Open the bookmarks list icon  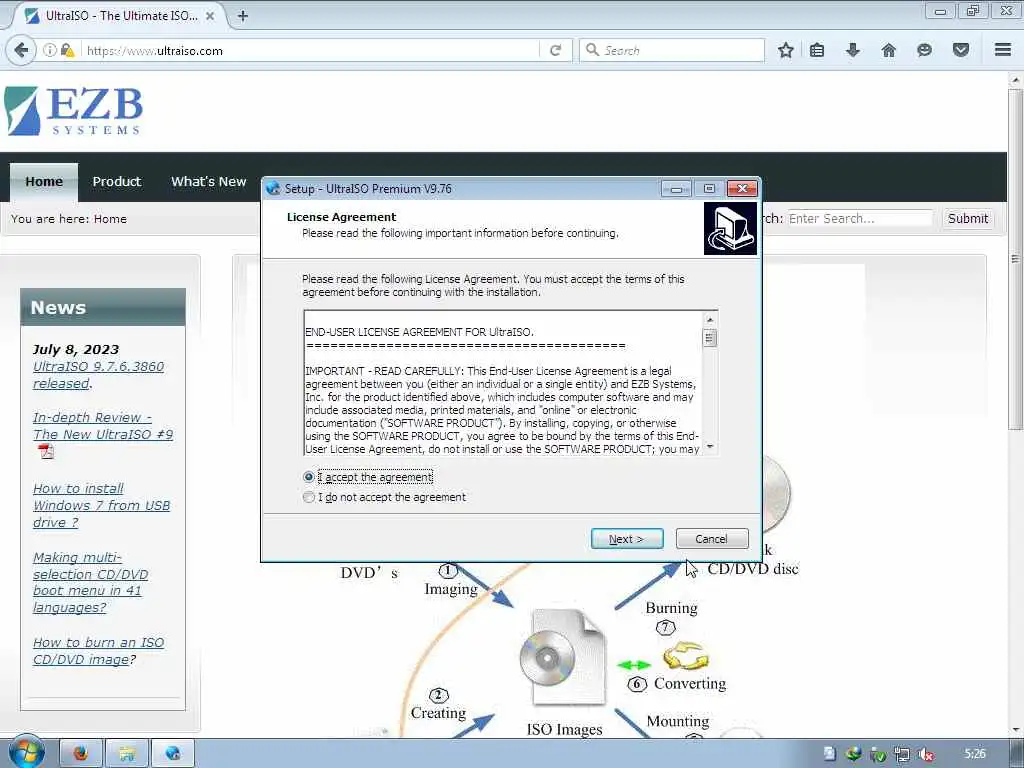tap(817, 50)
